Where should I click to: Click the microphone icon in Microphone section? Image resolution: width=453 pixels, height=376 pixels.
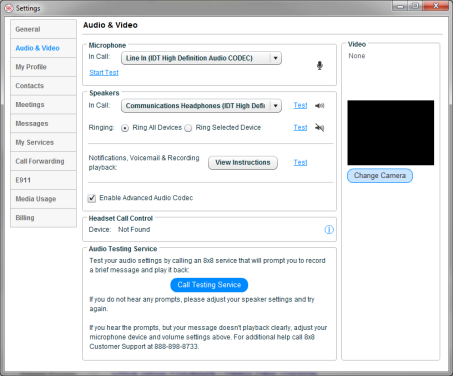320,65
